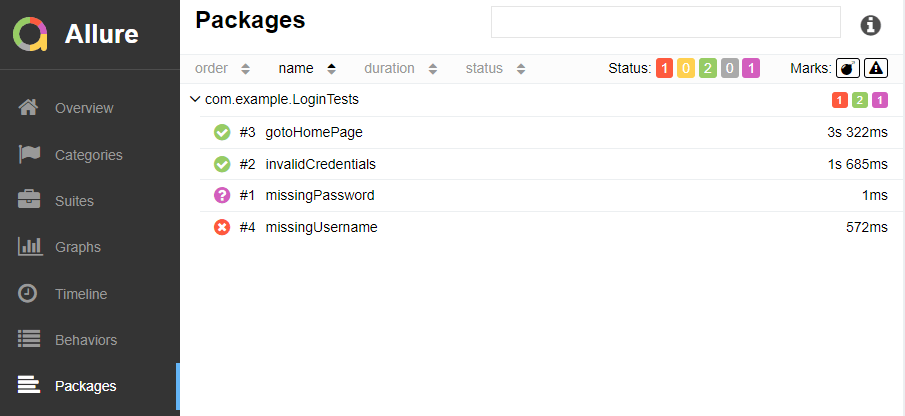The height and width of the screenshot is (416, 905).
Task: Click the Suites briefcase icon
Action: [x=29, y=200]
